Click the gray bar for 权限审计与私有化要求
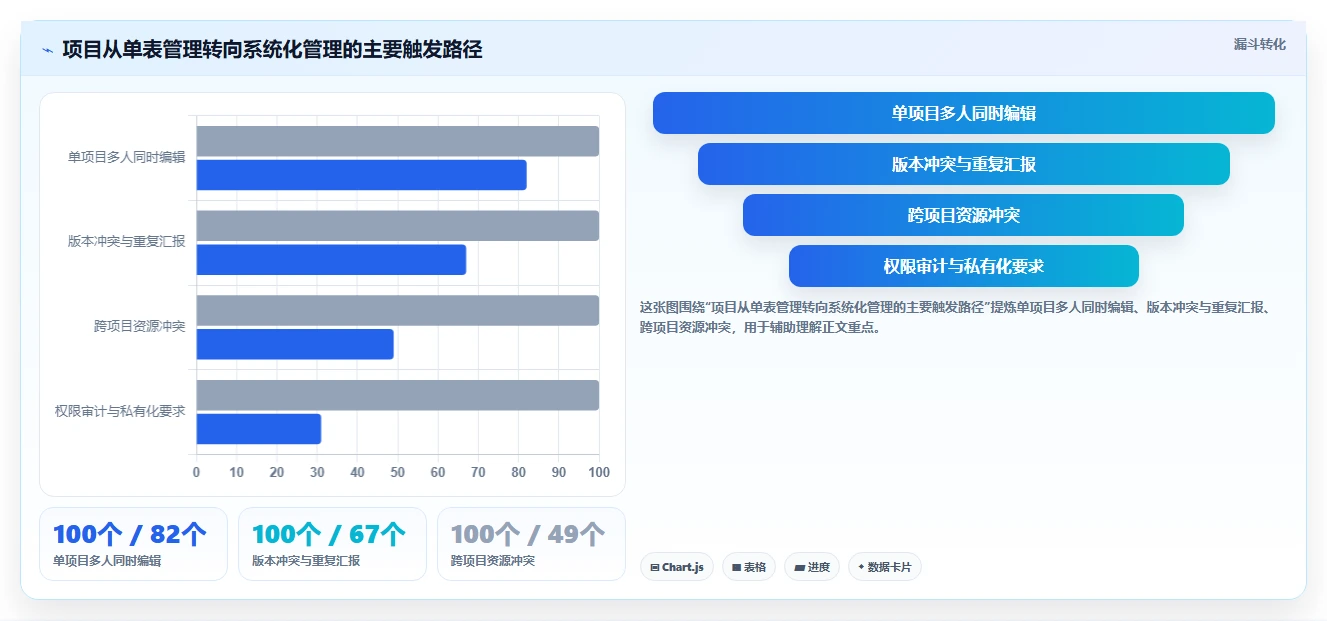The image size is (1327, 621). point(397,395)
